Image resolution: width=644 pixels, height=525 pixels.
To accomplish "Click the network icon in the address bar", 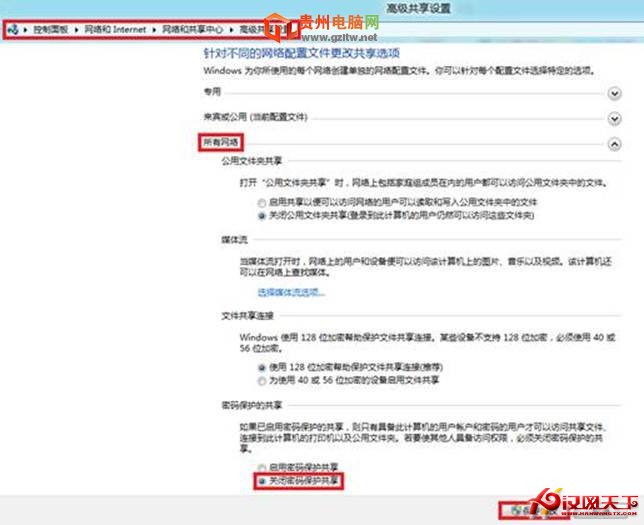I will tap(11, 31).
